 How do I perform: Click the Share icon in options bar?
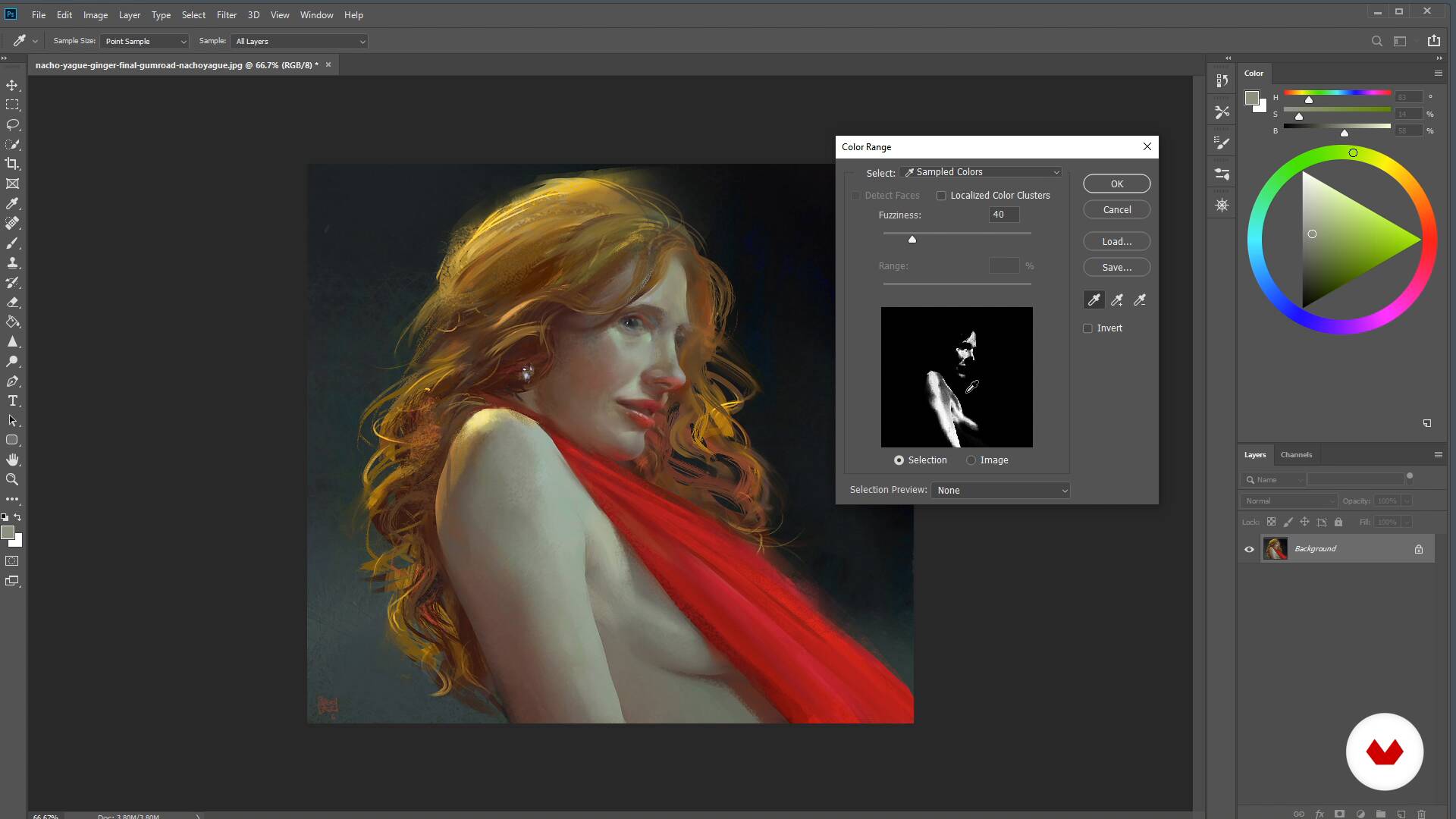coord(1433,41)
